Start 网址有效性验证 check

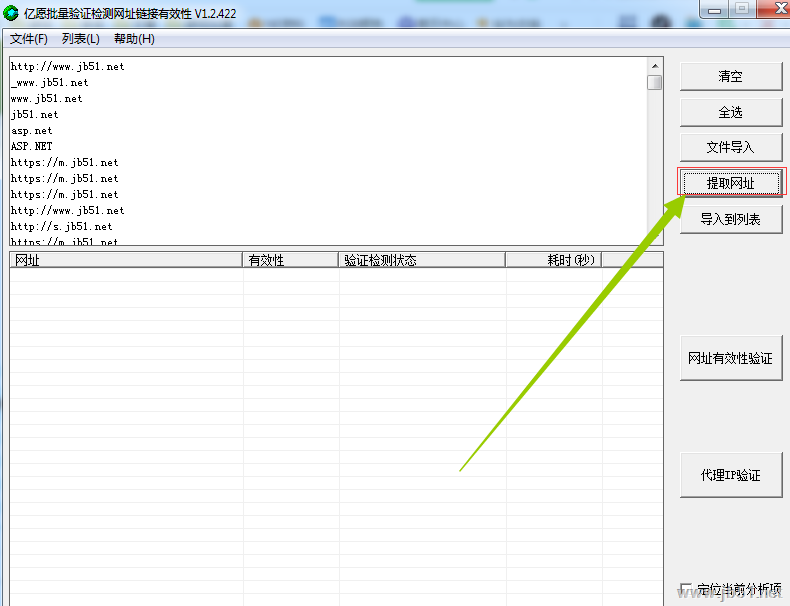(x=730, y=358)
